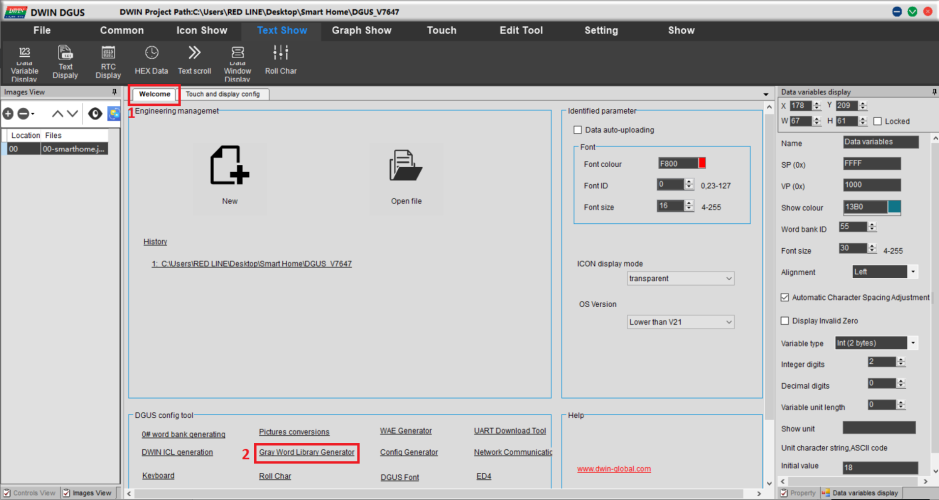Toggle the eye preview icon in Images View
Image resolution: width=939 pixels, height=500 pixels.
(x=95, y=114)
